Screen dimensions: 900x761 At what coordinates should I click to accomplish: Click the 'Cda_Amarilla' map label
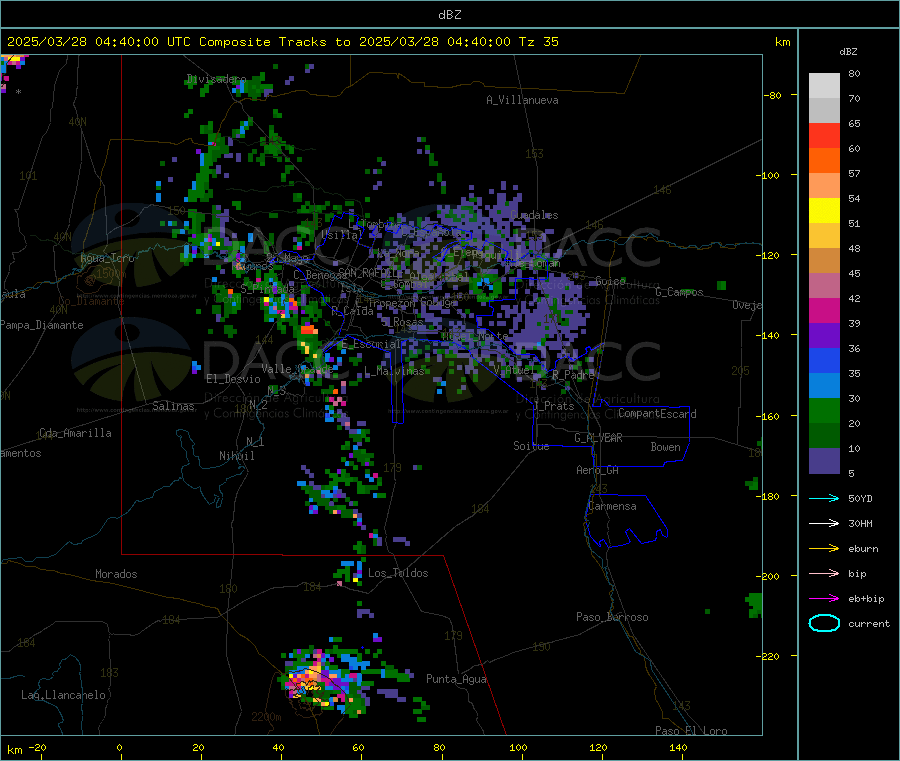(x=75, y=433)
